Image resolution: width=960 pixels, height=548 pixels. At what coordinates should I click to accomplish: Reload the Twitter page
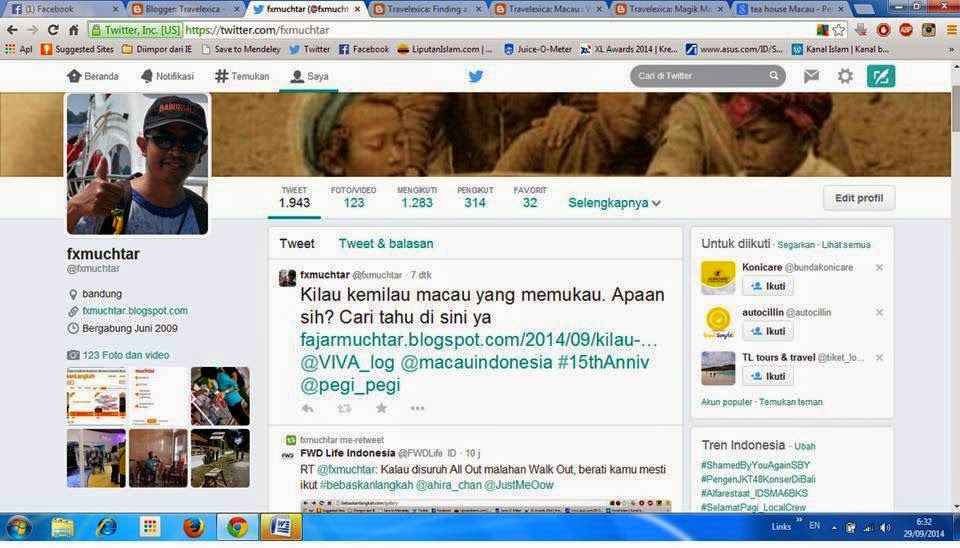[53, 29]
